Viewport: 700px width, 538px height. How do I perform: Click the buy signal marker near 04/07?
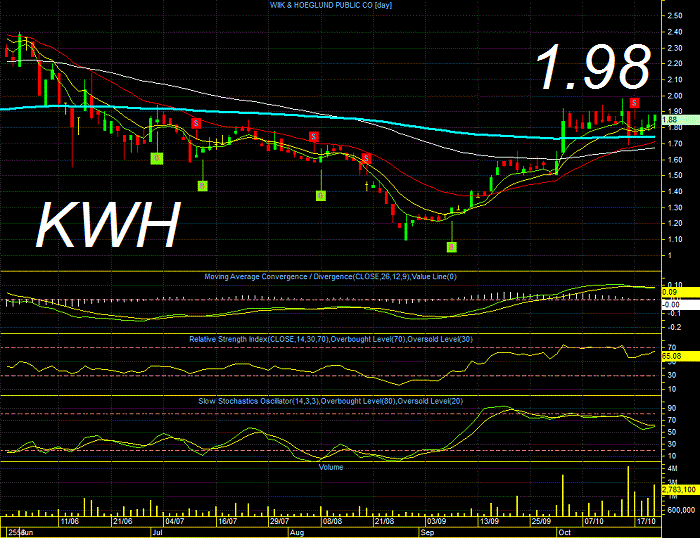point(157,158)
